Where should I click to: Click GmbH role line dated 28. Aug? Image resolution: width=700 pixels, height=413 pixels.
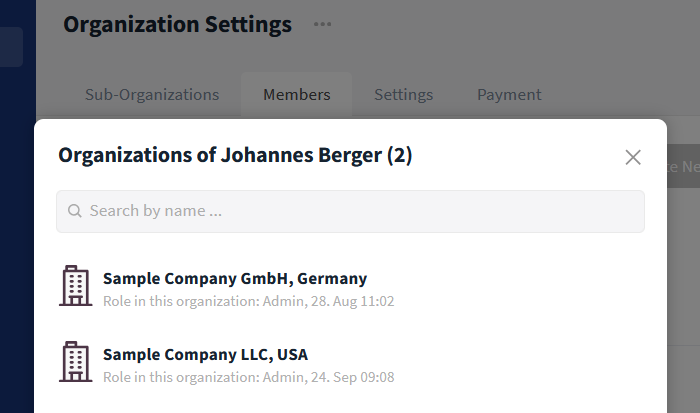tap(249, 301)
